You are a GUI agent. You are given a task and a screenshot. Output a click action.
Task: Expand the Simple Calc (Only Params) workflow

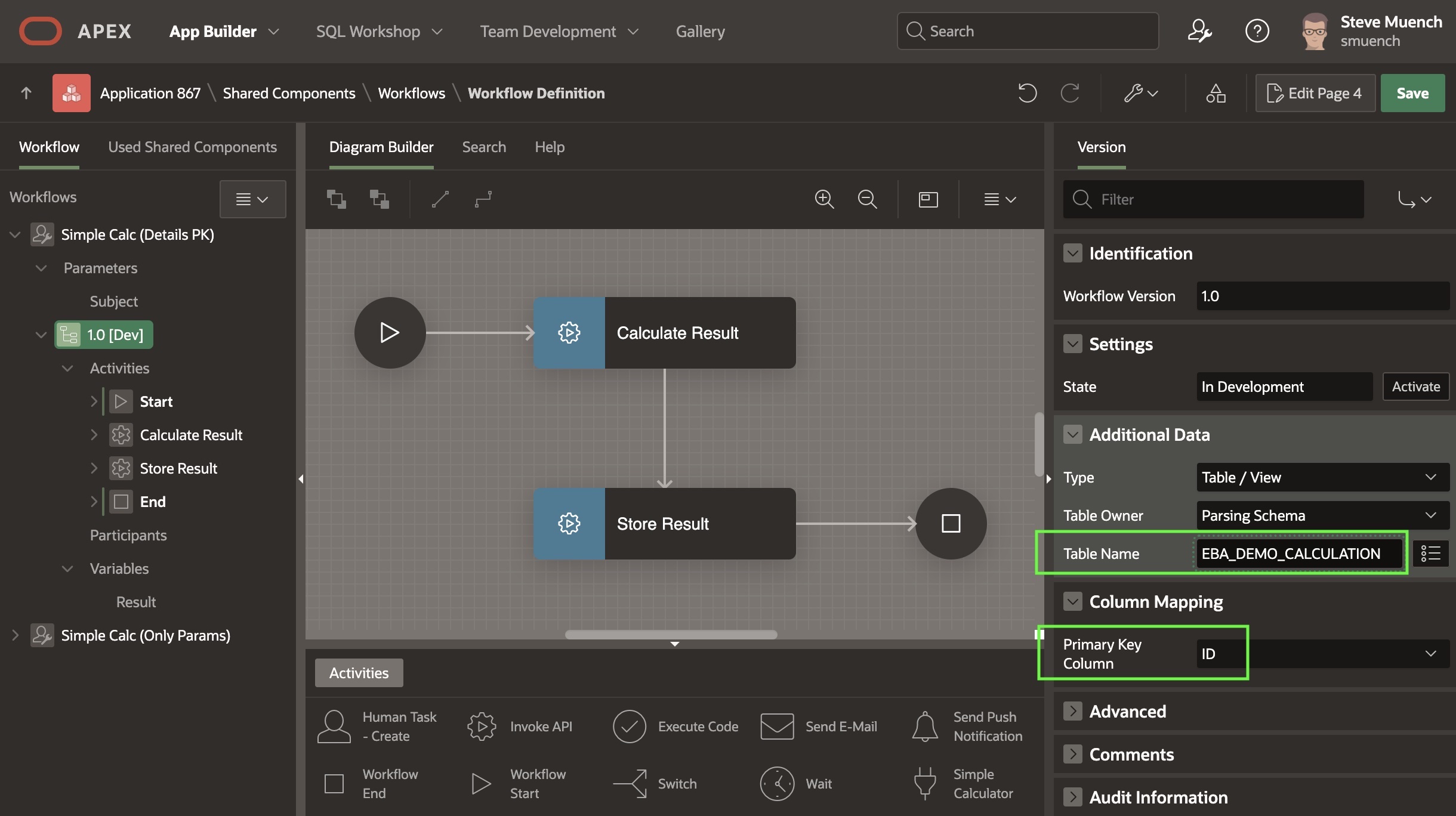tap(15, 635)
